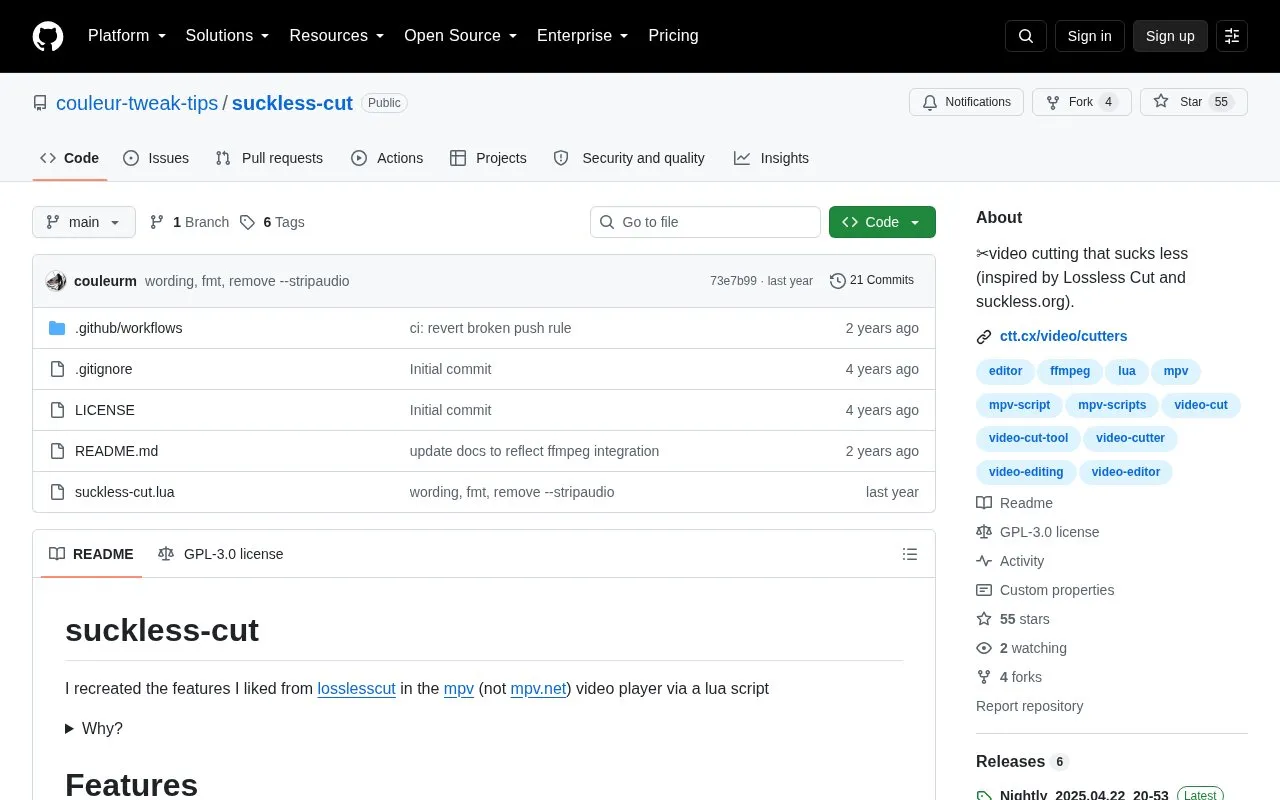
Task: Switch to the Pull requests tab
Action: [269, 158]
